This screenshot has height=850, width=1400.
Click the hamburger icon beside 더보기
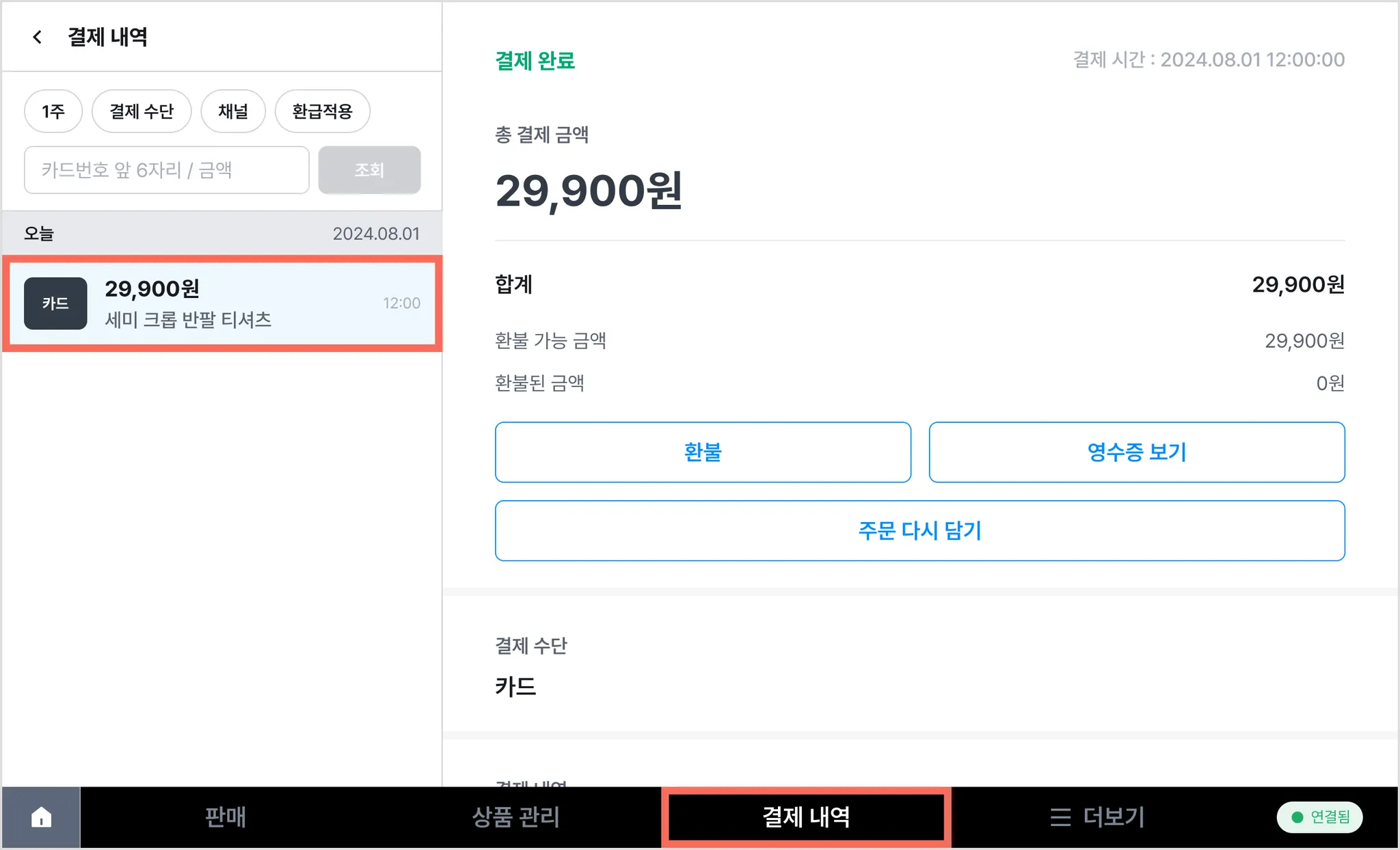(x=1060, y=817)
